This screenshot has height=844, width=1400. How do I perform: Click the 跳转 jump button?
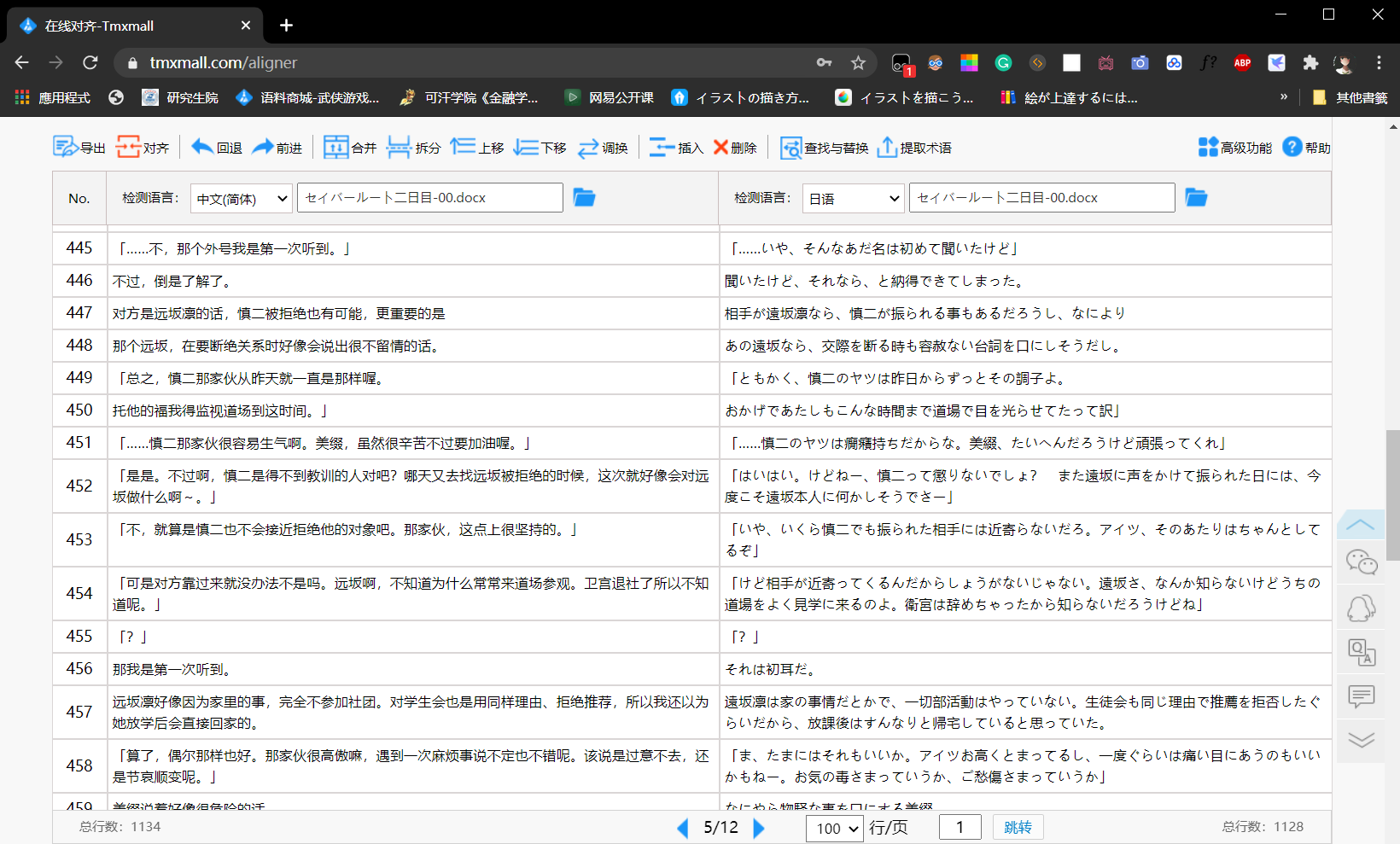pos(1018,827)
